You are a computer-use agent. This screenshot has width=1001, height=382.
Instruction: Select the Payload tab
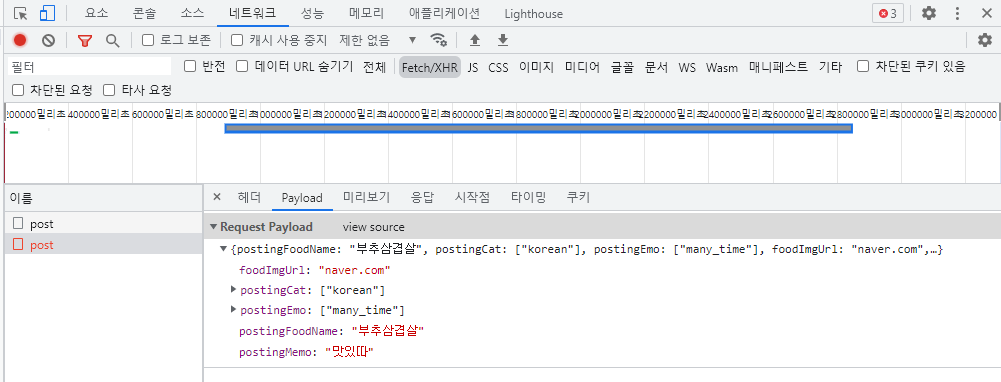click(302, 197)
